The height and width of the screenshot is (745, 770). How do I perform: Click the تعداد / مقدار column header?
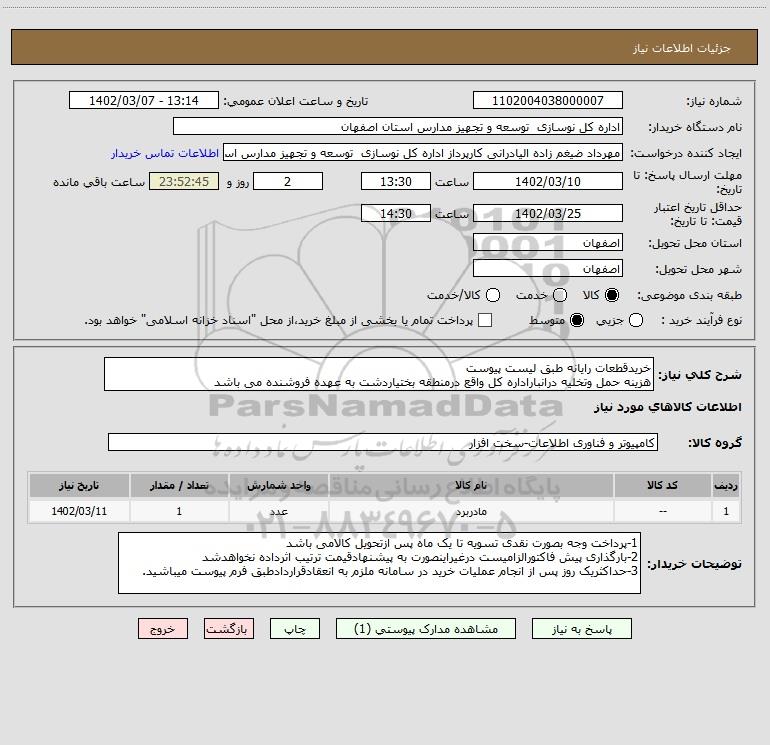pos(179,485)
